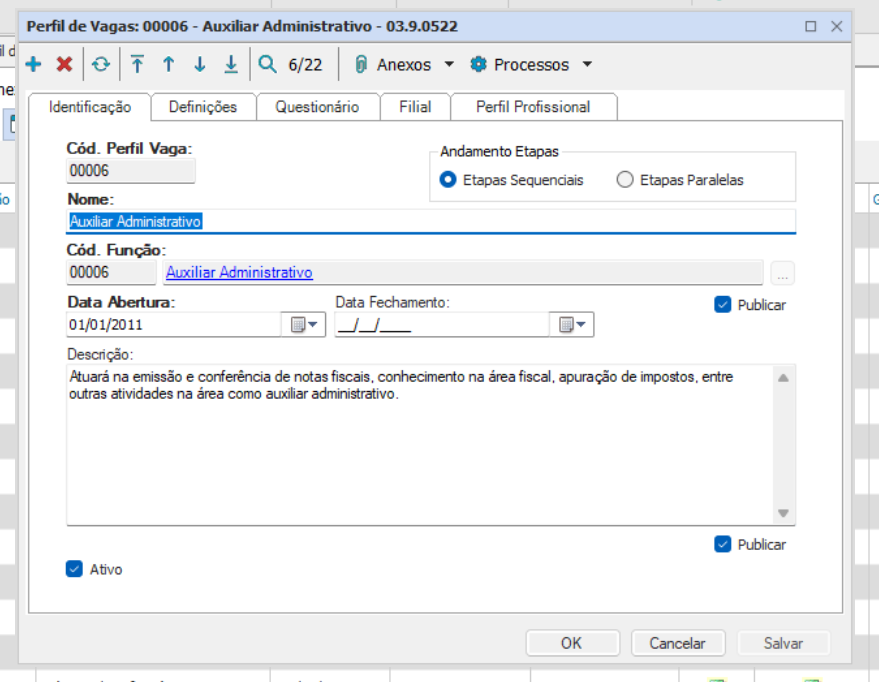Click the ellipsis lookup button for Cód. Função
This screenshot has width=879, height=682.
point(783,273)
